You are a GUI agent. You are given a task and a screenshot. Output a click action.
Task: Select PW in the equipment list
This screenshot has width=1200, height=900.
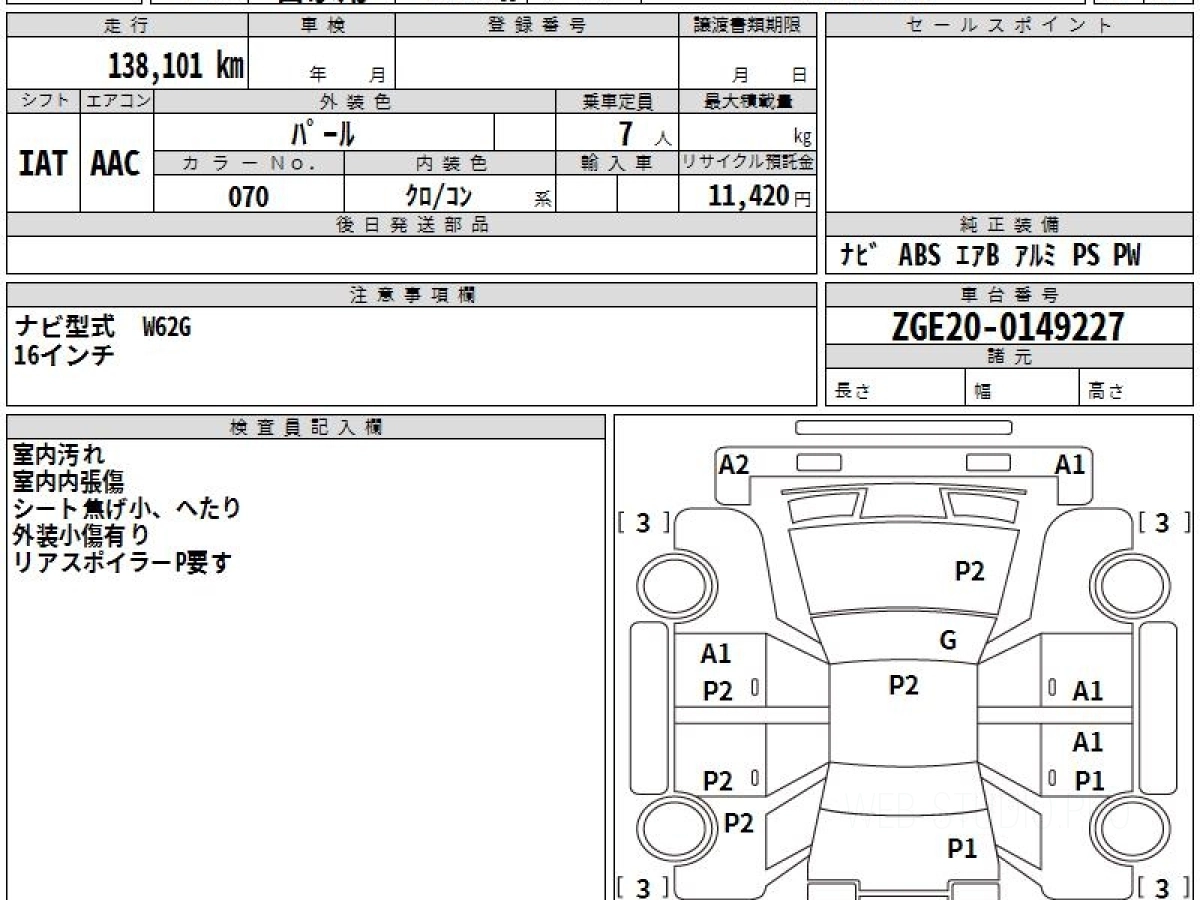1126,256
